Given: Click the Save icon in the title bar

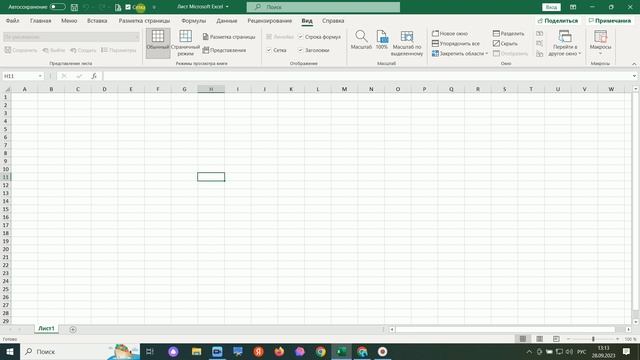Looking at the screenshot, I should pos(74,7).
